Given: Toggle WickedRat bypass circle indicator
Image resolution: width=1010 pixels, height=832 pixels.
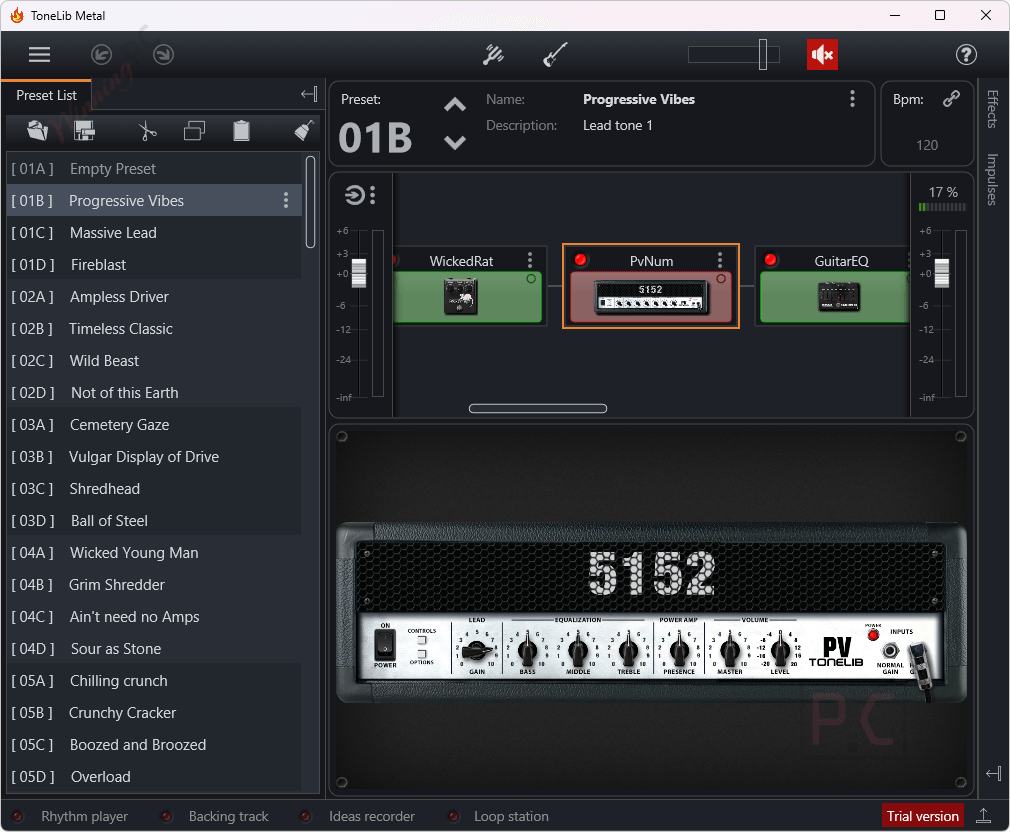Looking at the screenshot, I should (531, 279).
